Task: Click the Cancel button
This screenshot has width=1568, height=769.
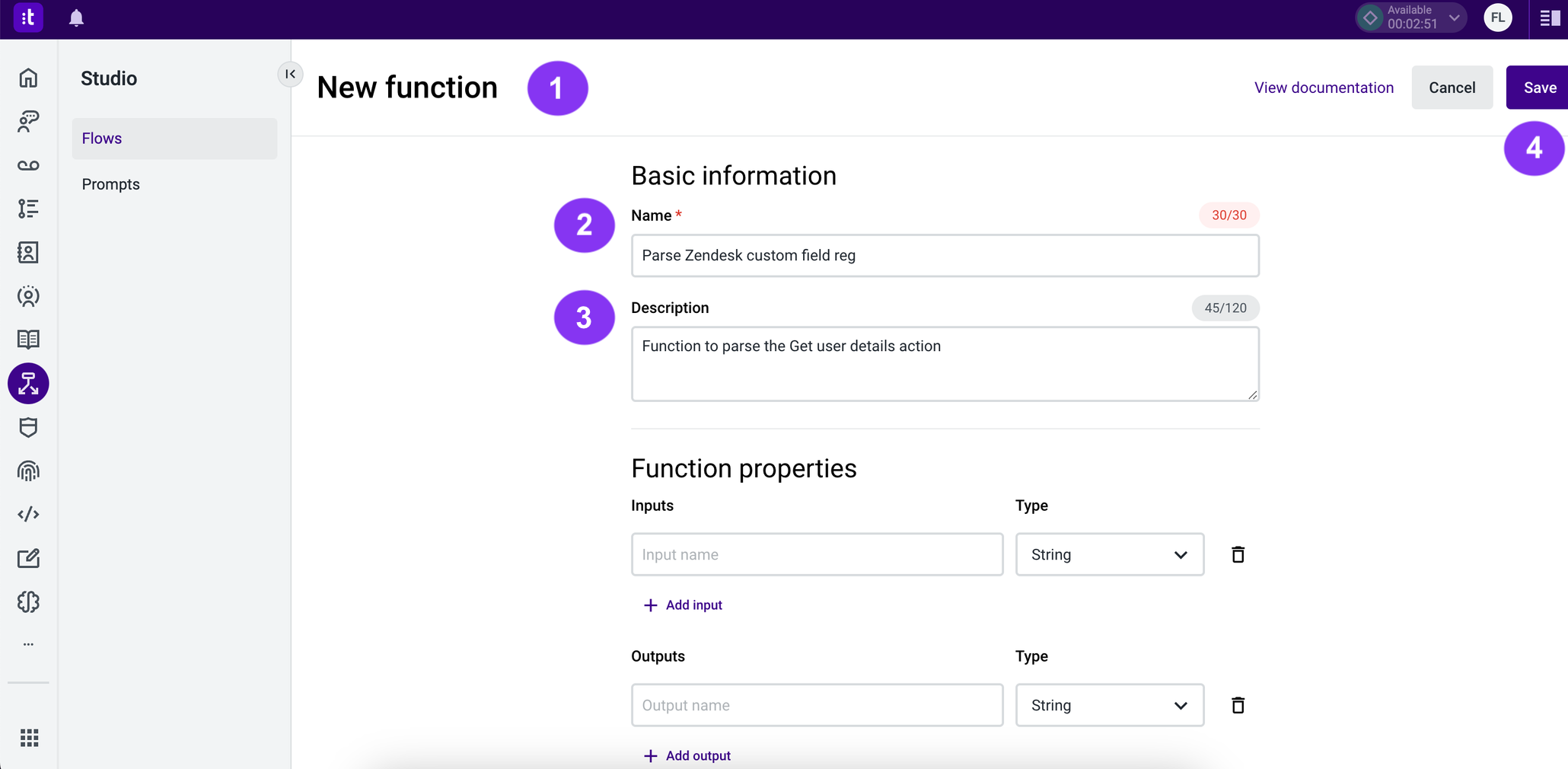Action: tap(1452, 88)
